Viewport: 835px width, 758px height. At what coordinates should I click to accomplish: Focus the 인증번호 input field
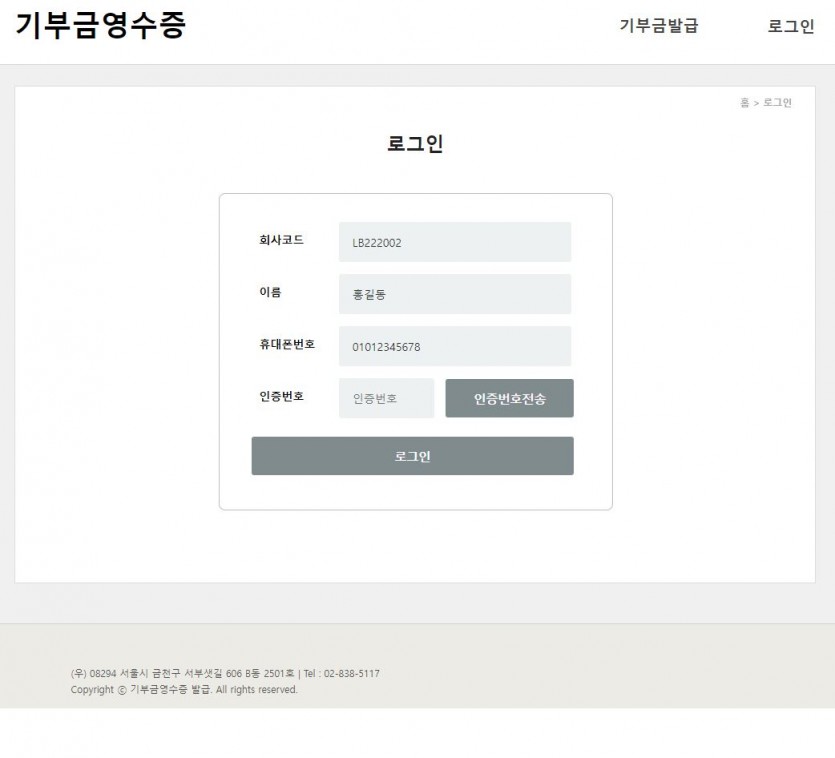point(387,398)
